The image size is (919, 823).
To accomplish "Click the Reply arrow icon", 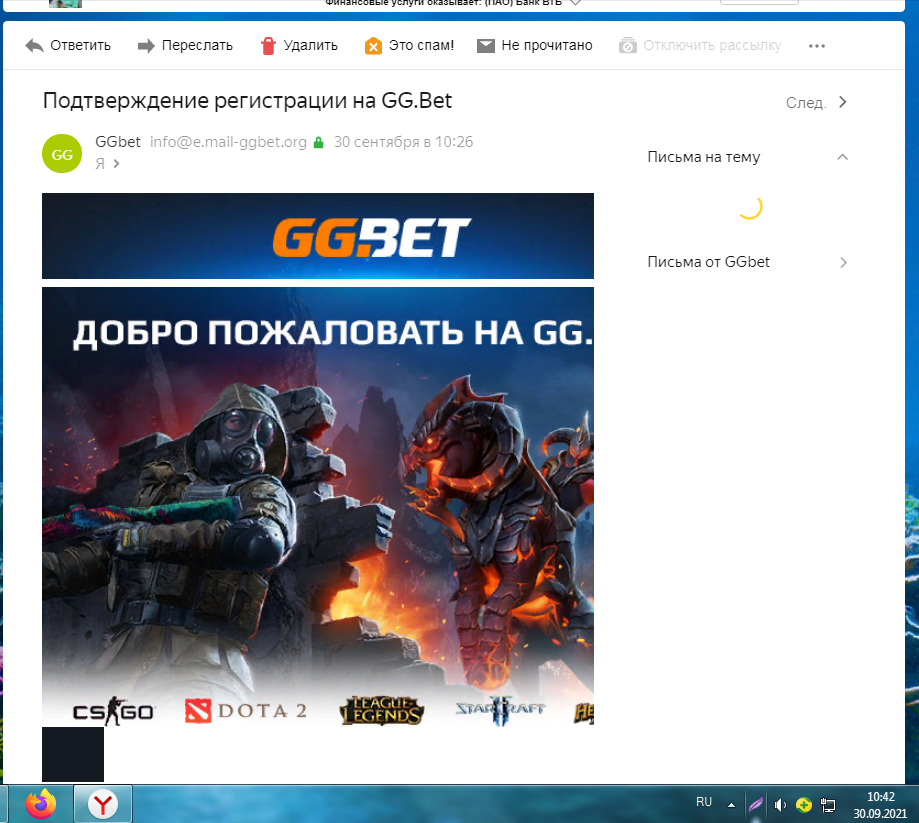I will (x=35, y=46).
